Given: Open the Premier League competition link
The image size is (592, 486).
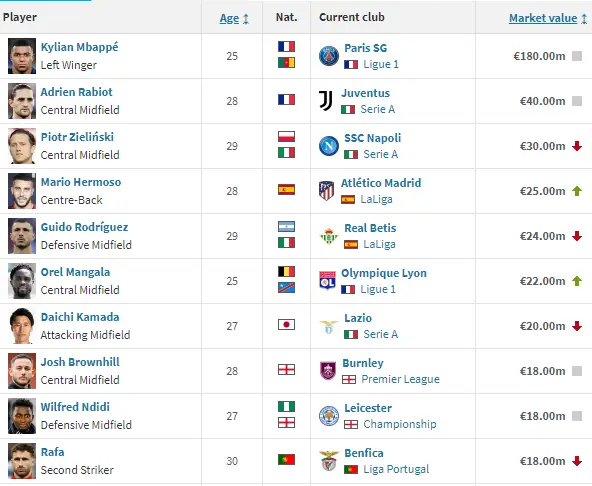Looking at the screenshot, I should (400, 379).
